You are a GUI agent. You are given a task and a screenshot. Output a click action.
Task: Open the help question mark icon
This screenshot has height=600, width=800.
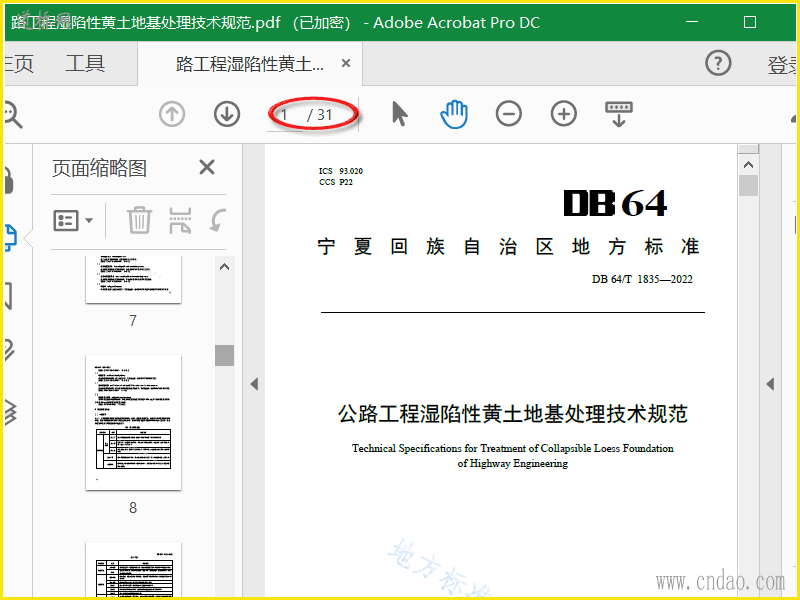pos(718,63)
